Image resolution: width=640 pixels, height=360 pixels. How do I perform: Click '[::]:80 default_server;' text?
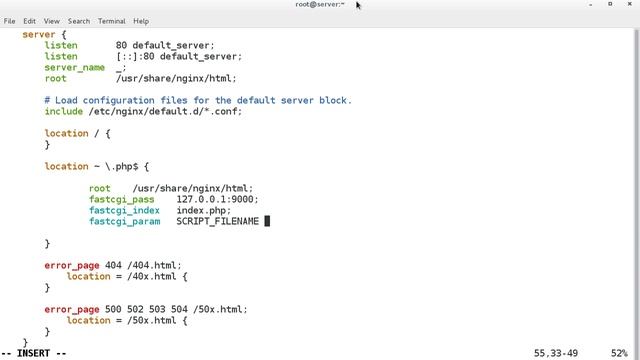pos(179,56)
